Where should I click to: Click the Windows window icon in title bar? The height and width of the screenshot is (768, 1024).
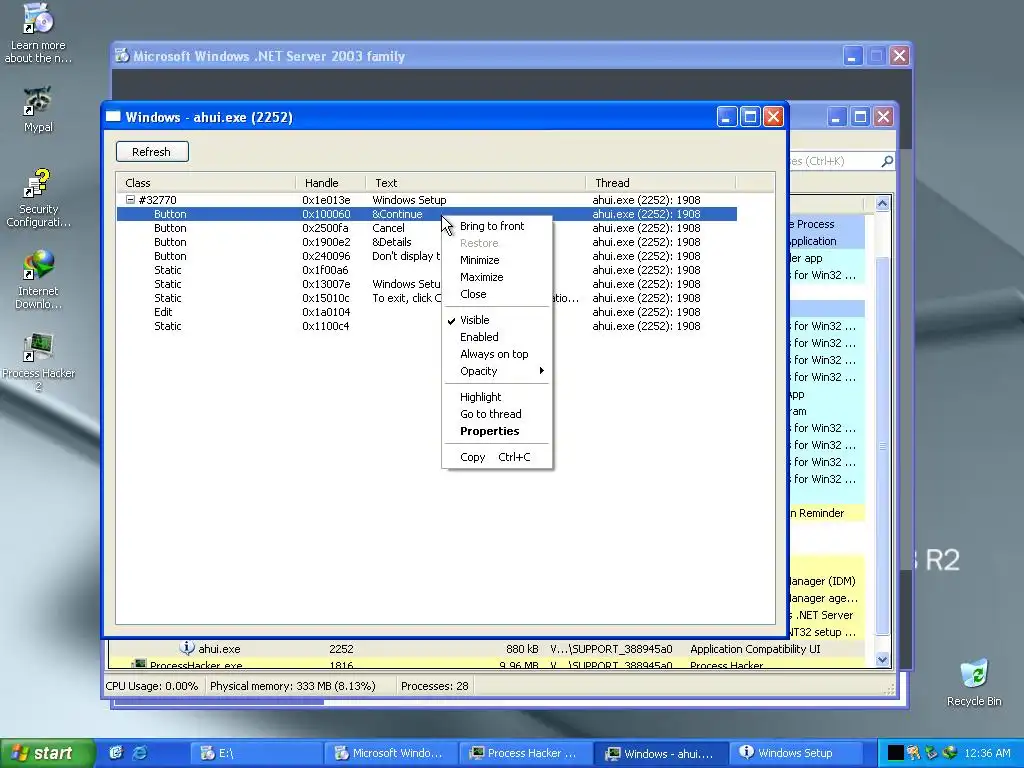pyautogui.click(x=114, y=117)
